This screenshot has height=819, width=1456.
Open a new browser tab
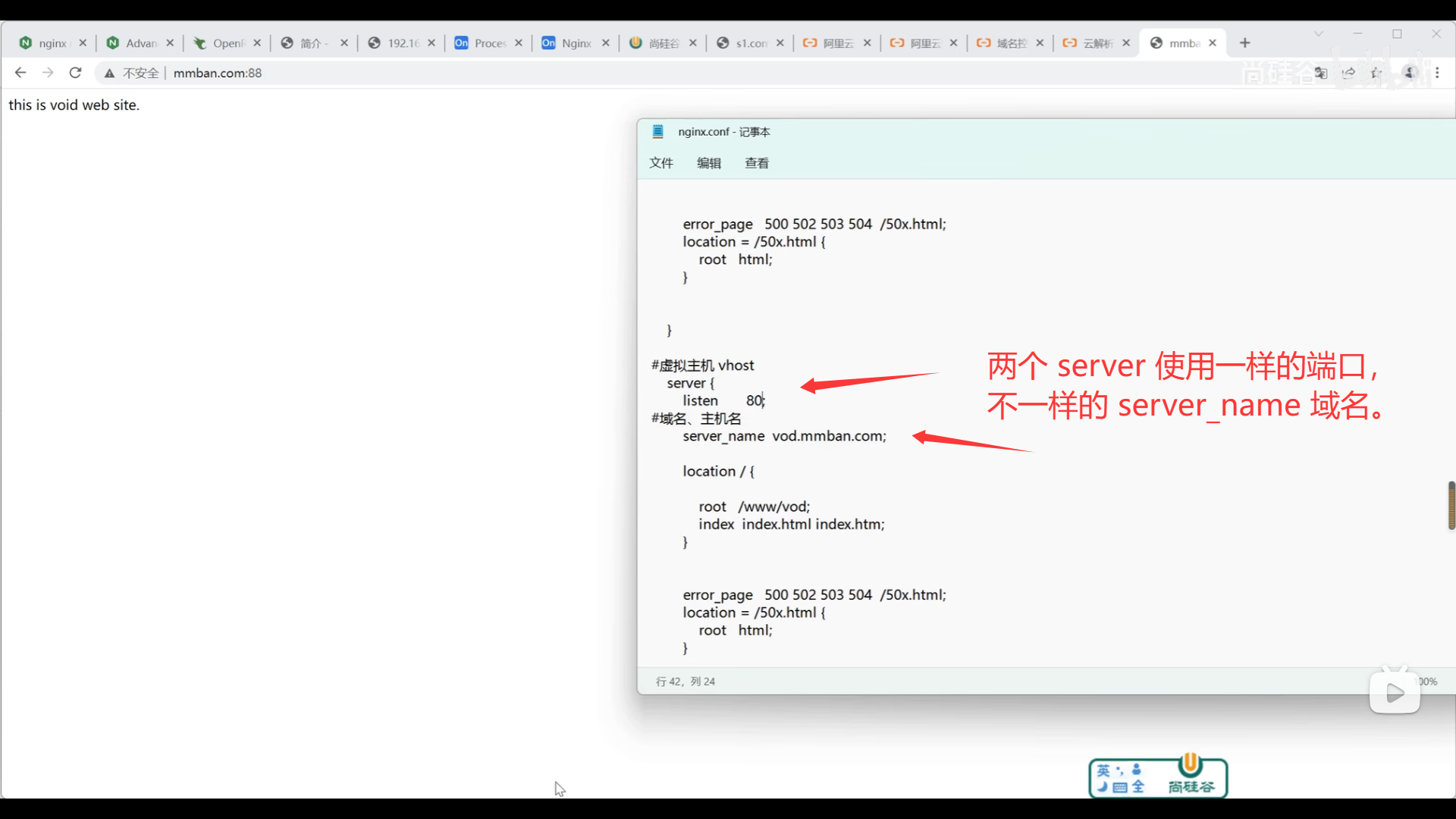(1244, 43)
